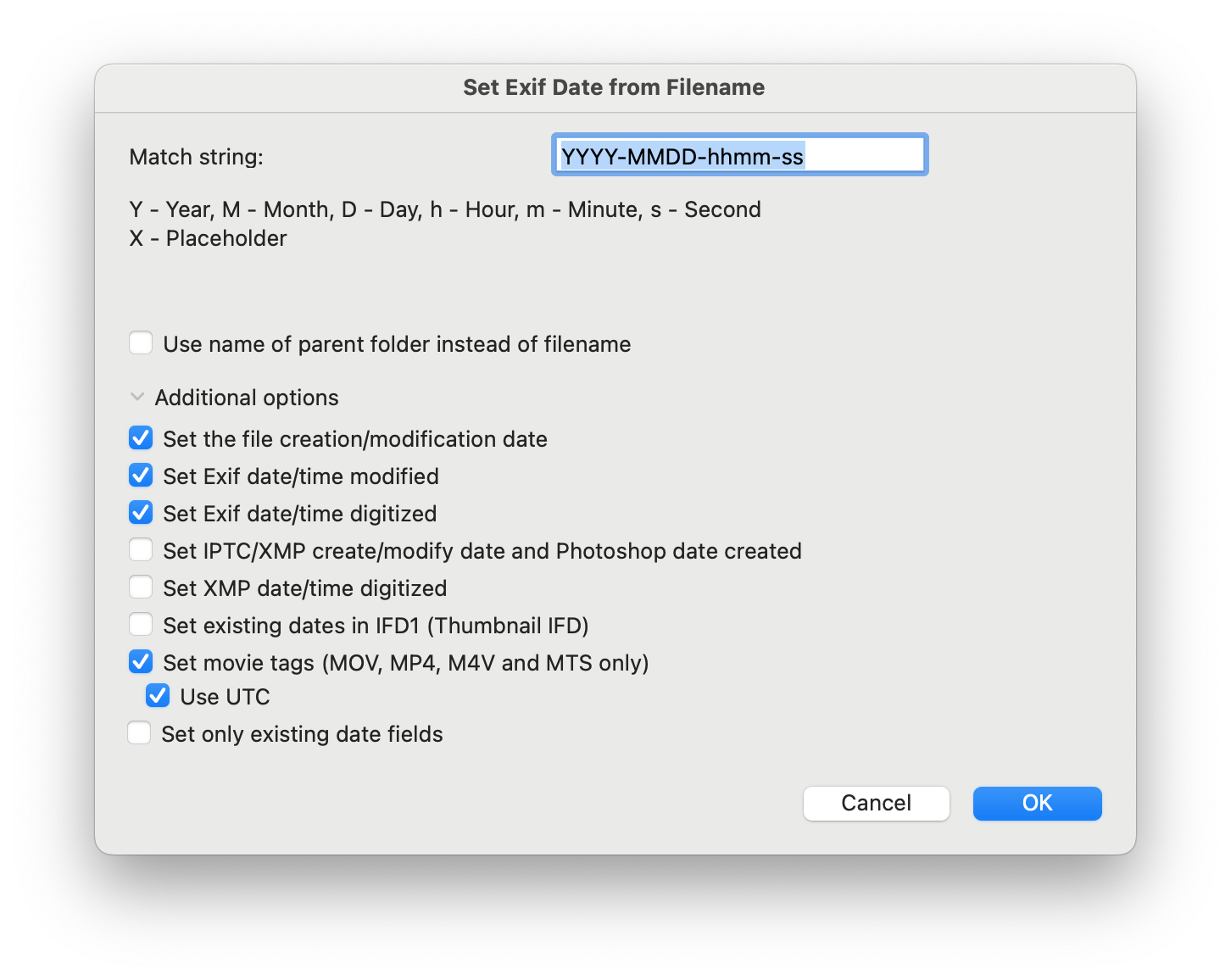The image size is (1231, 980).
Task: Disable Set Exif date/time digitized checkbox
Action: [141, 513]
